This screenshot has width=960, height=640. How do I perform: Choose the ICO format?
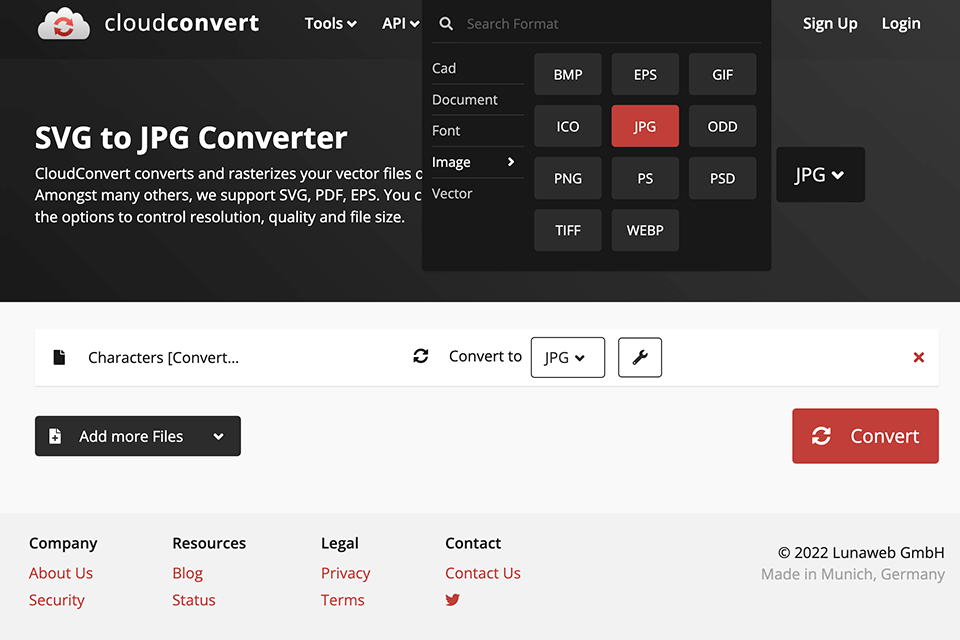click(x=568, y=126)
